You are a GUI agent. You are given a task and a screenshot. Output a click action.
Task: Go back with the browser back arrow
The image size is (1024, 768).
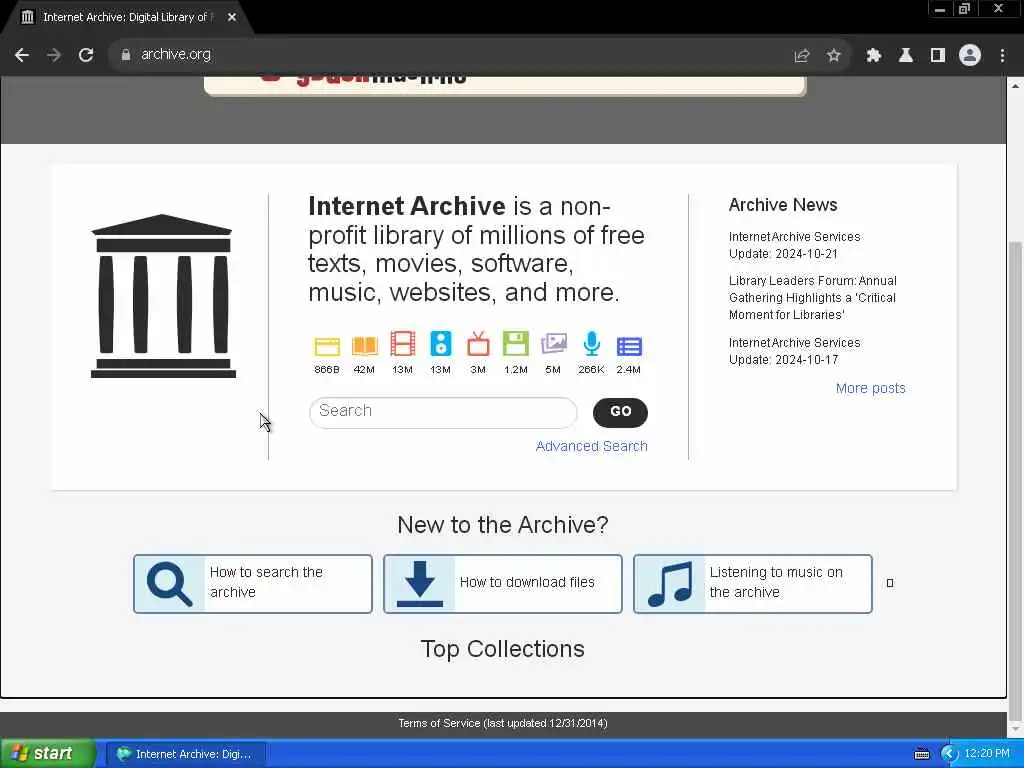click(x=22, y=55)
